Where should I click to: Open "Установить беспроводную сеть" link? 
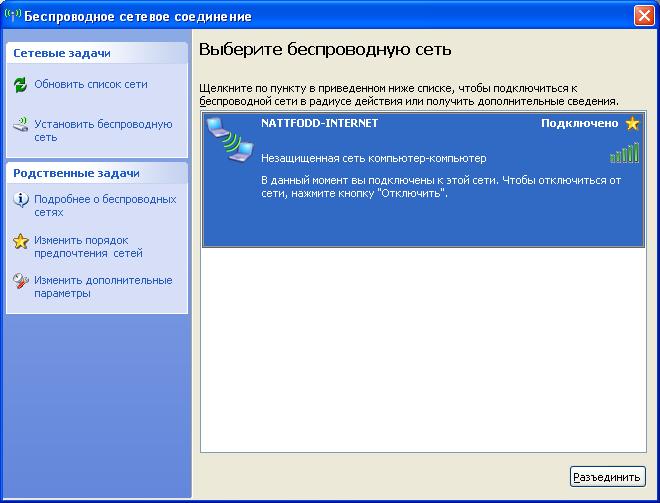click(x=103, y=131)
